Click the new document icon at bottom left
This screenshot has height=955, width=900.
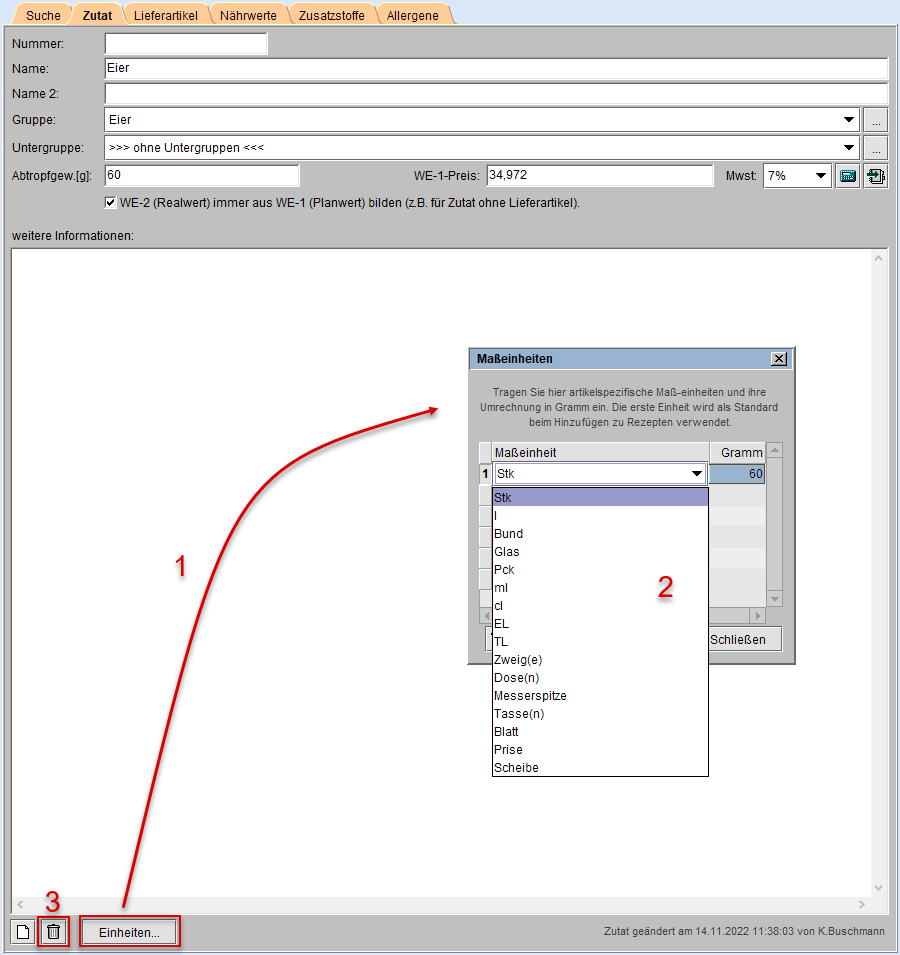click(23, 932)
